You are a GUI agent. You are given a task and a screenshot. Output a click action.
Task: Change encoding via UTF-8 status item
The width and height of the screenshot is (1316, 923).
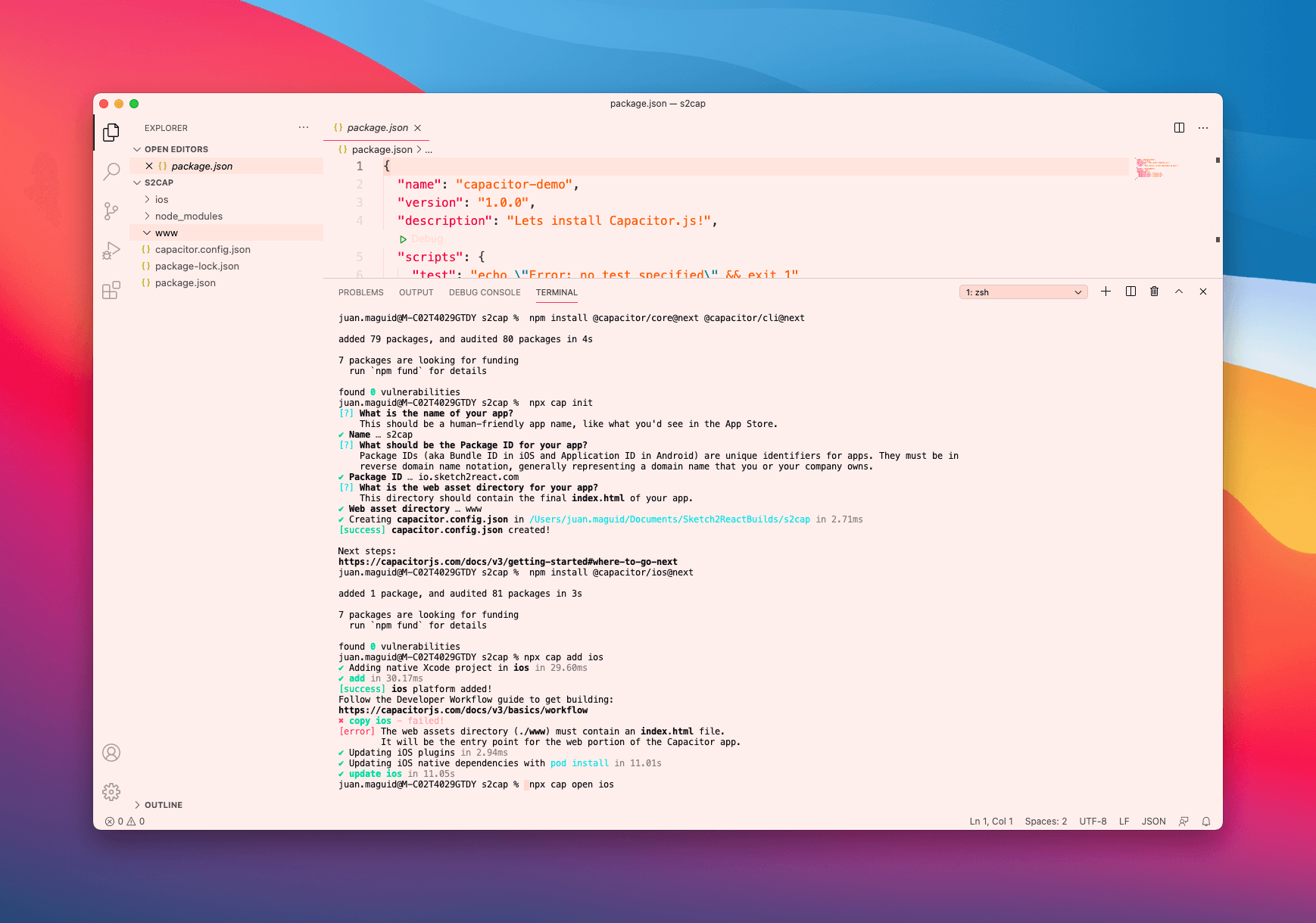click(x=1093, y=822)
